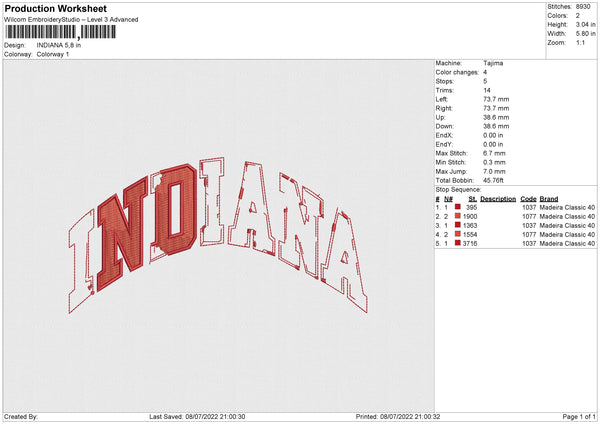
Task: Click stitch count '1363' in stop row 3
Action: coord(470,225)
